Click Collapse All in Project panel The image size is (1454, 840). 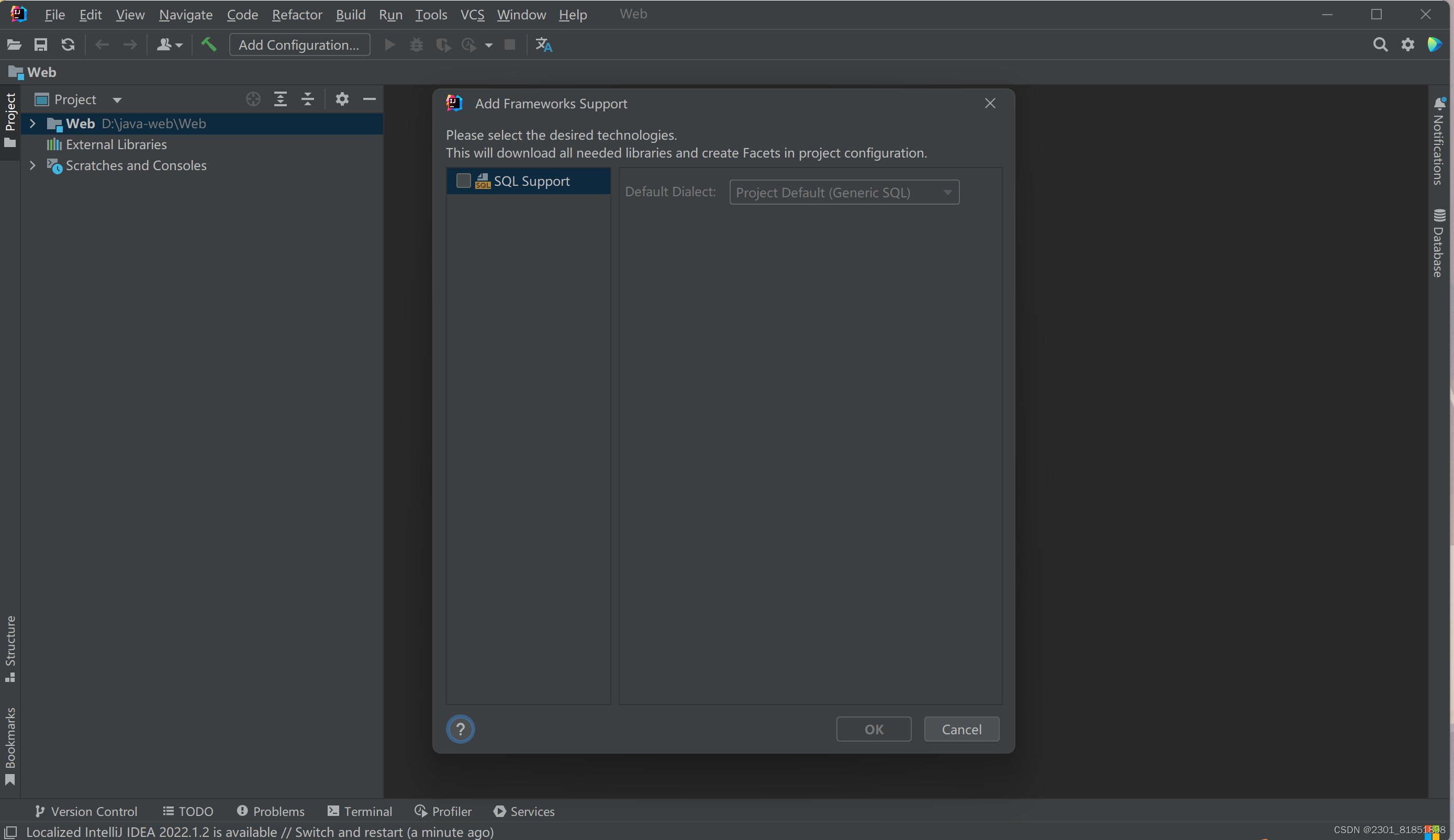click(308, 99)
